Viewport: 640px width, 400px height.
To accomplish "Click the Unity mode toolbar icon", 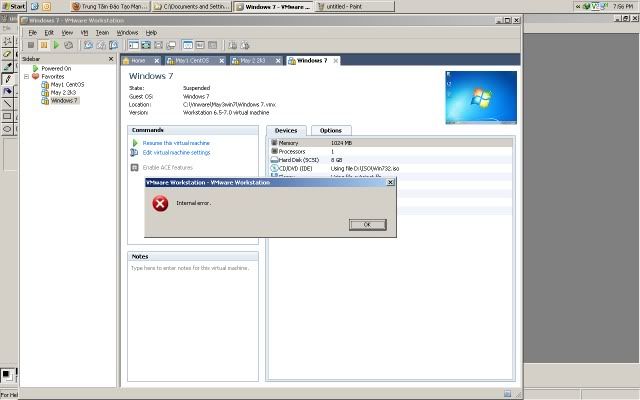I will click(x=171, y=45).
